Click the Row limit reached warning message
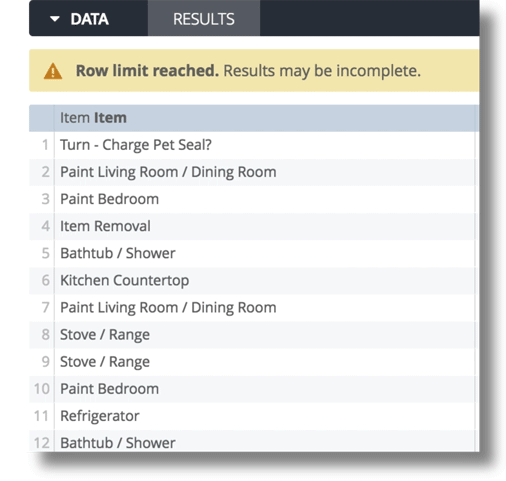The height and width of the screenshot is (481, 506). tap(248, 71)
